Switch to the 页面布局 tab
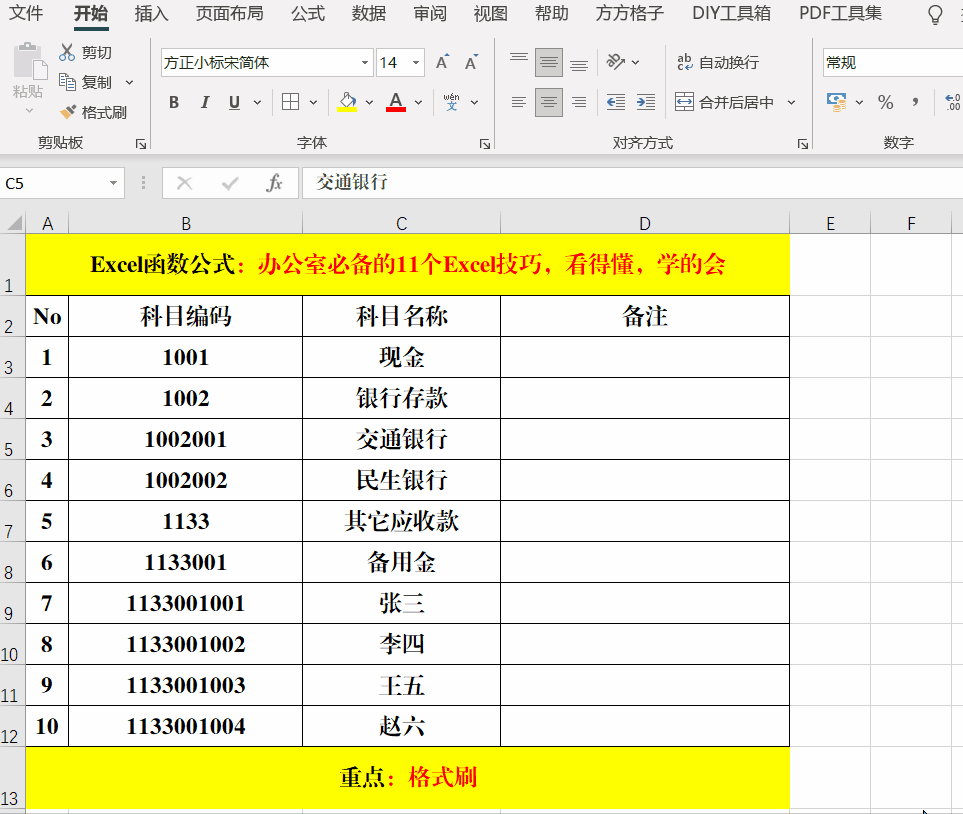This screenshot has height=814, width=963. click(229, 14)
